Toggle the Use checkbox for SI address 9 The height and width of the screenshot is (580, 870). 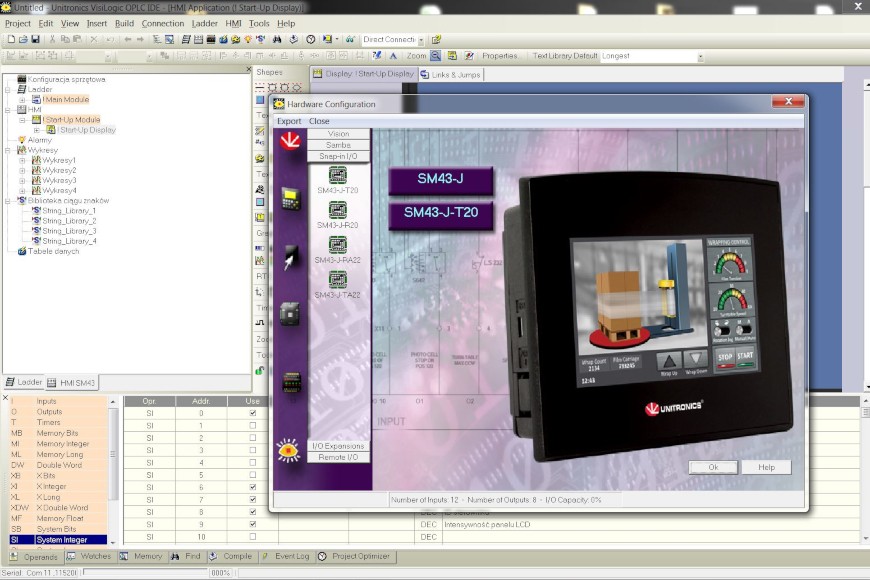pyautogui.click(x=252, y=524)
